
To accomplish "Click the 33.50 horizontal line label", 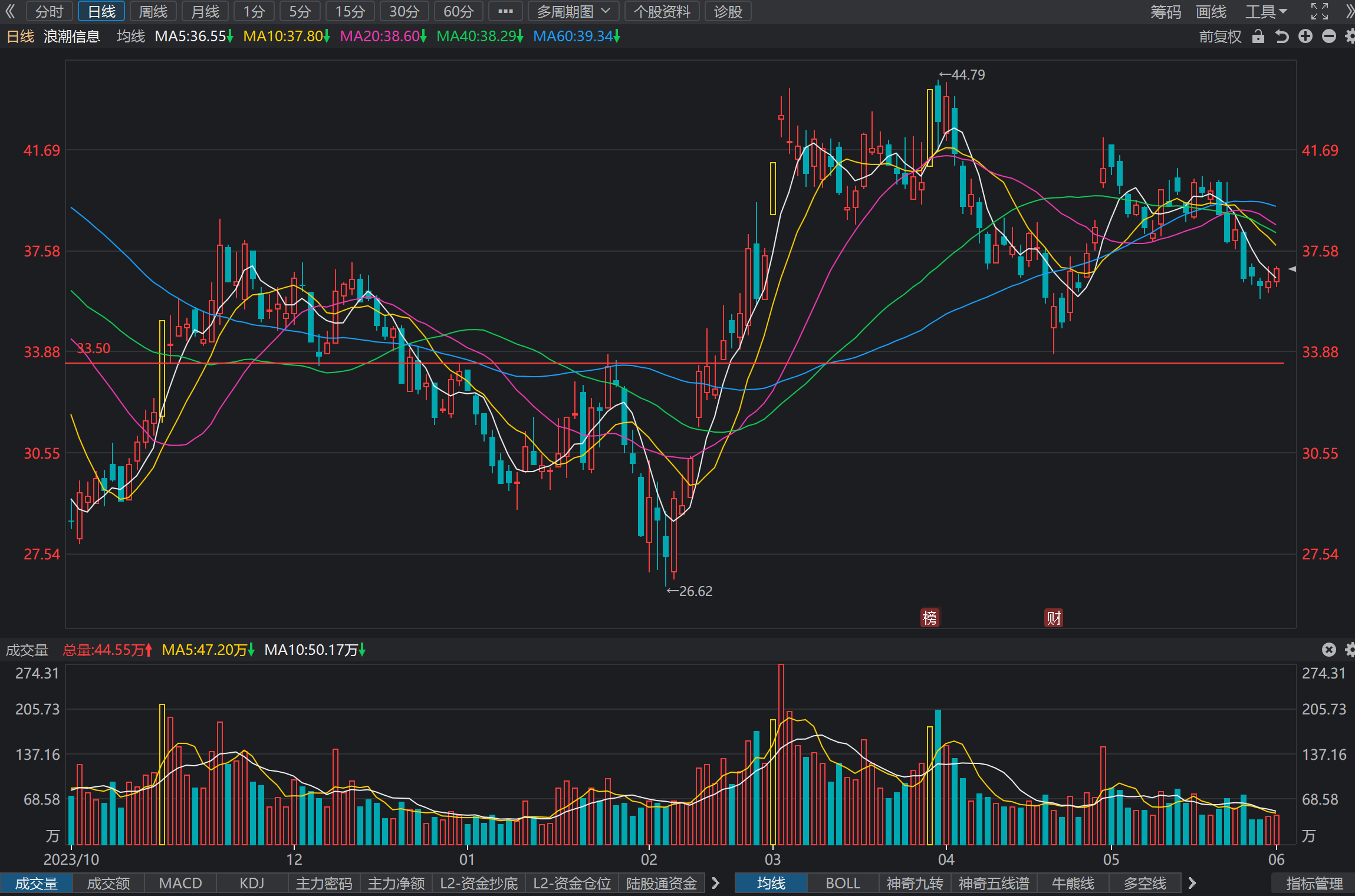I will click(x=94, y=348).
